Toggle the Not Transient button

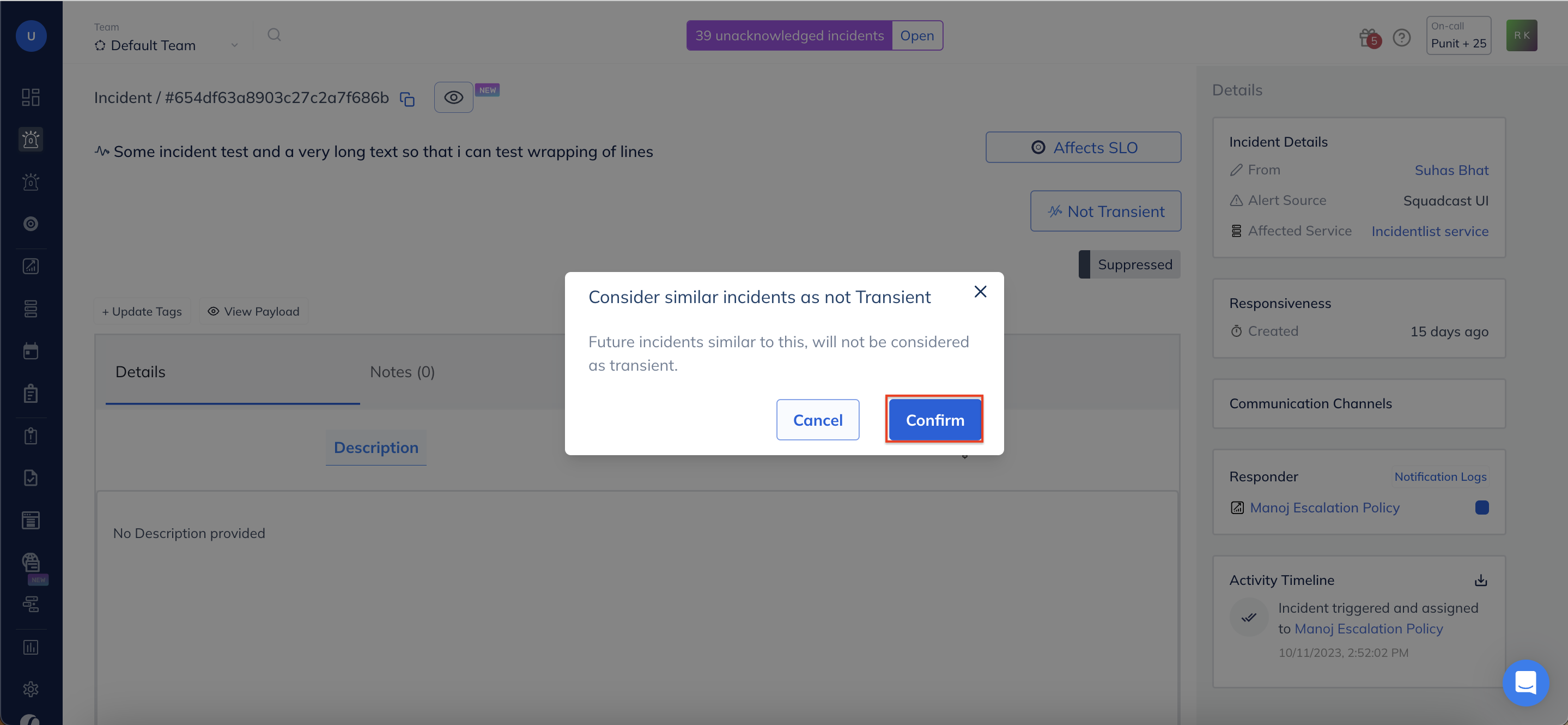tap(1105, 212)
